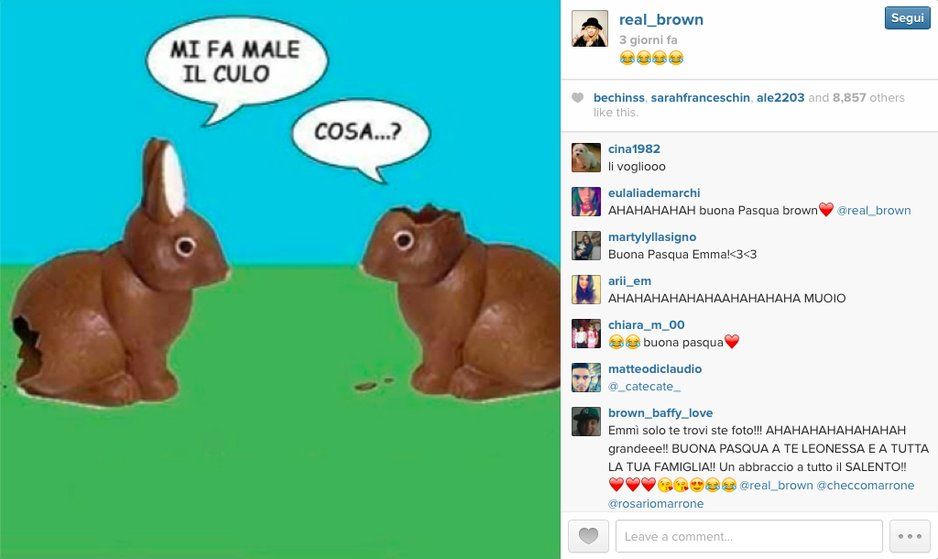This screenshot has height=559, width=938.
Task: Click brown_baffy_love's avatar picture
Action: 586,421
